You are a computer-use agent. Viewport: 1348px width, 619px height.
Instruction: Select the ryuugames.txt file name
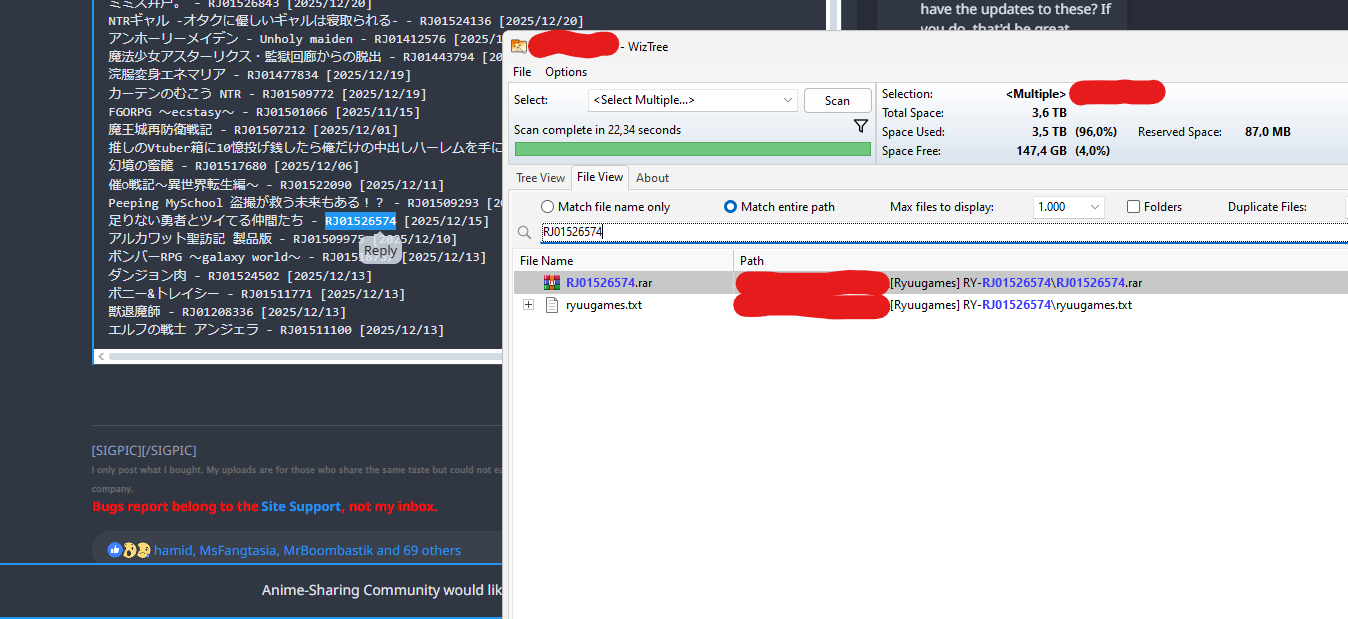point(604,305)
